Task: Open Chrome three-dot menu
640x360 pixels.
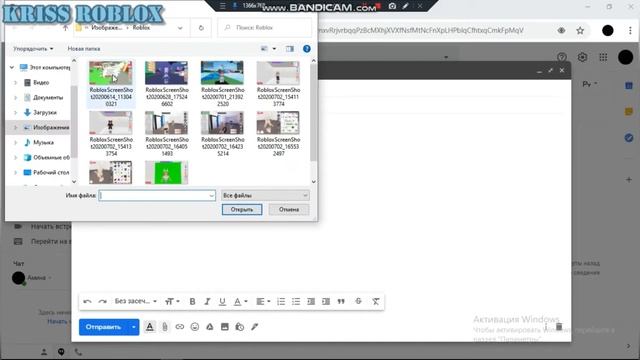Action: 630,30
